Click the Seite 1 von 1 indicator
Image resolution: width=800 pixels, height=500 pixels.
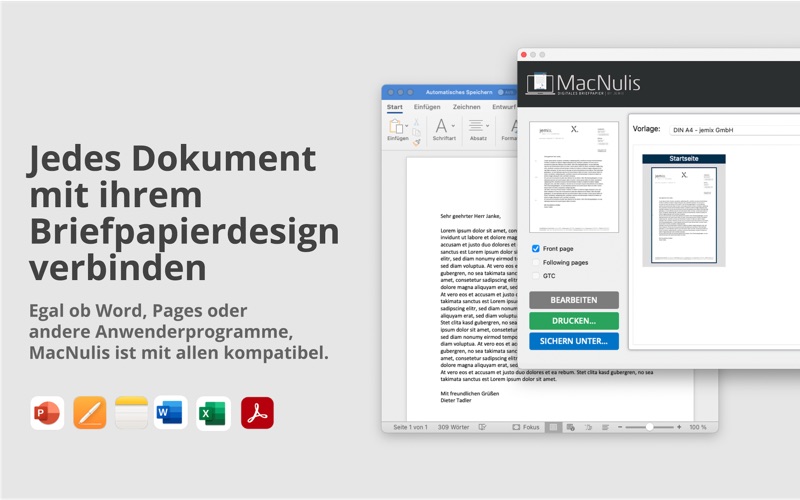pyautogui.click(x=410, y=427)
